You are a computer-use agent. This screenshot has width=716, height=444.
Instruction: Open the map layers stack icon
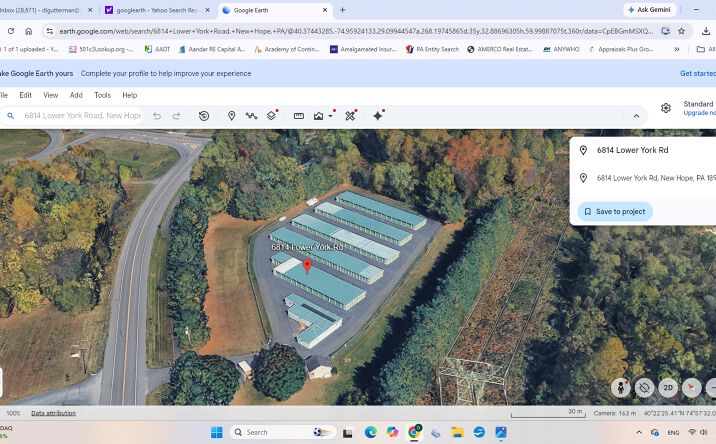click(x=271, y=116)
